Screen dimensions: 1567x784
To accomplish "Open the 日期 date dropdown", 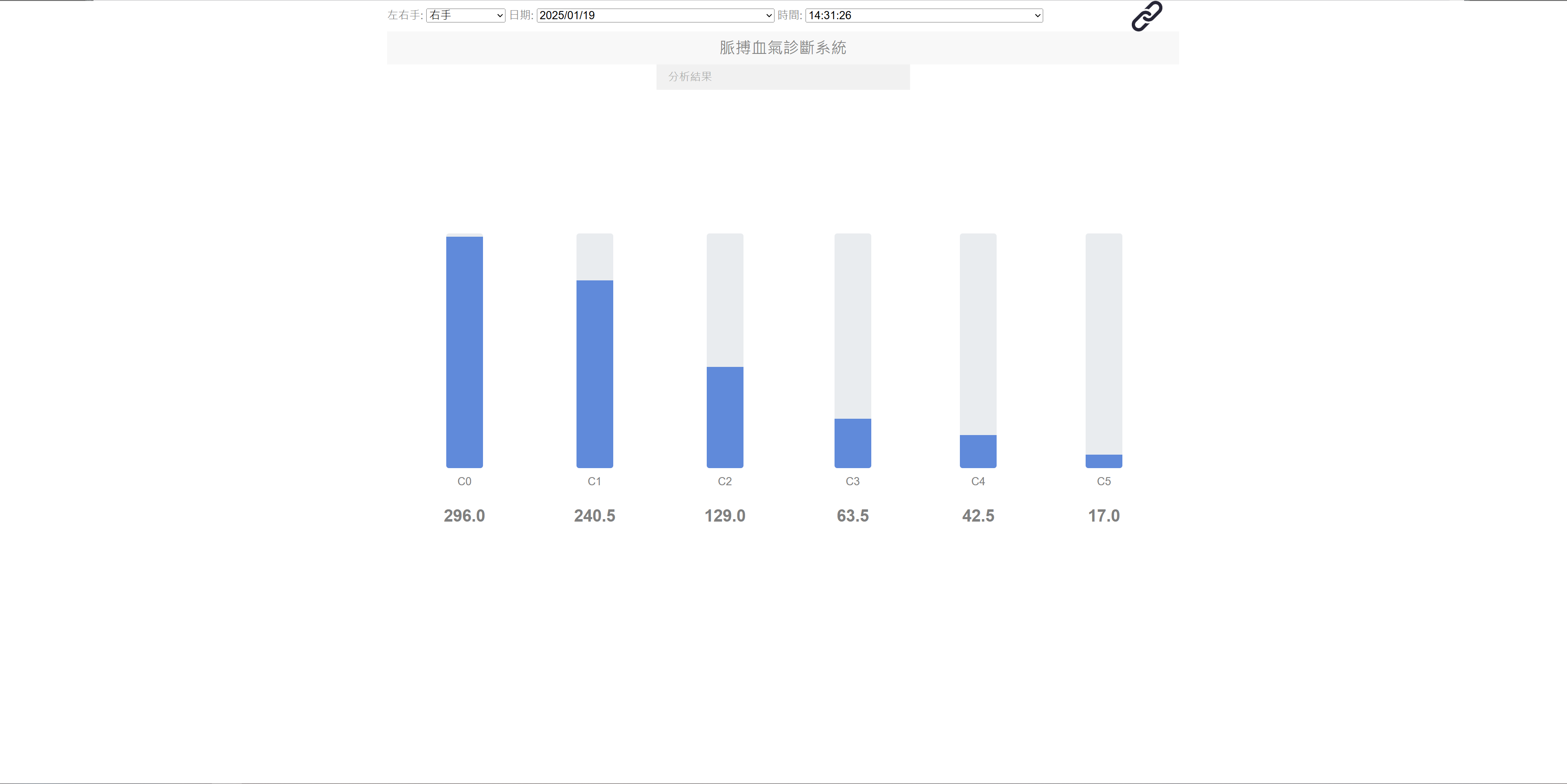I will (x=654, y=15).
